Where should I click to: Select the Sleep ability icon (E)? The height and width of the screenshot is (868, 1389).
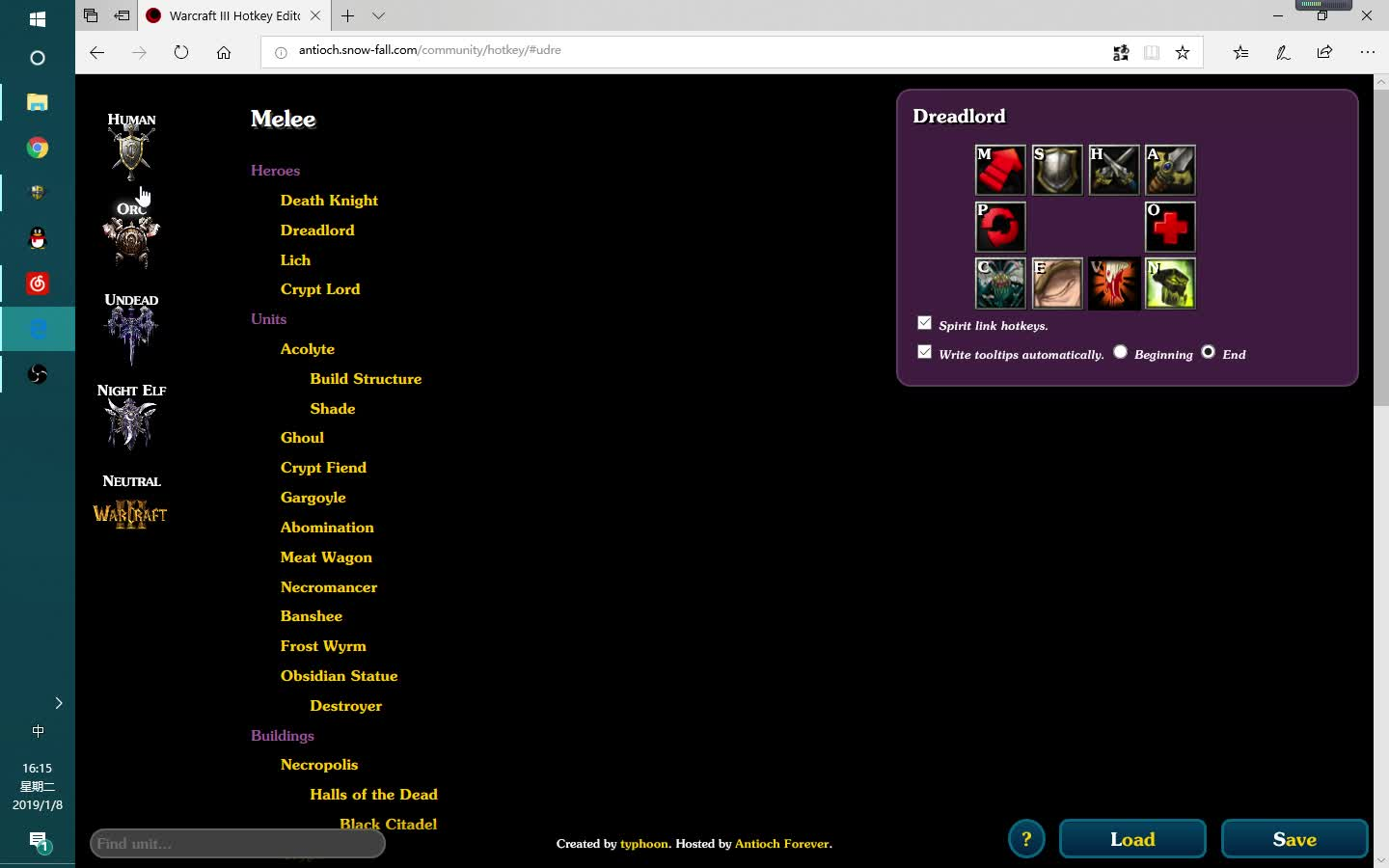[x=1057, y=284]
